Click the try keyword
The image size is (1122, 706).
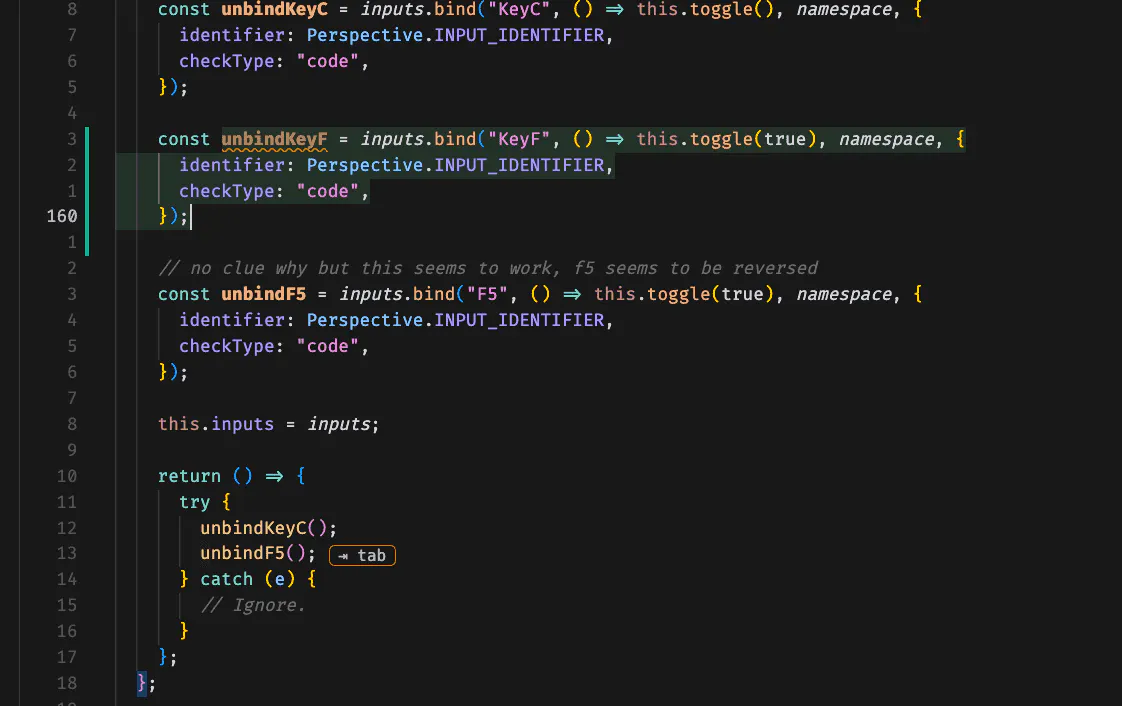pyautogui.click(x=194, y=501)
